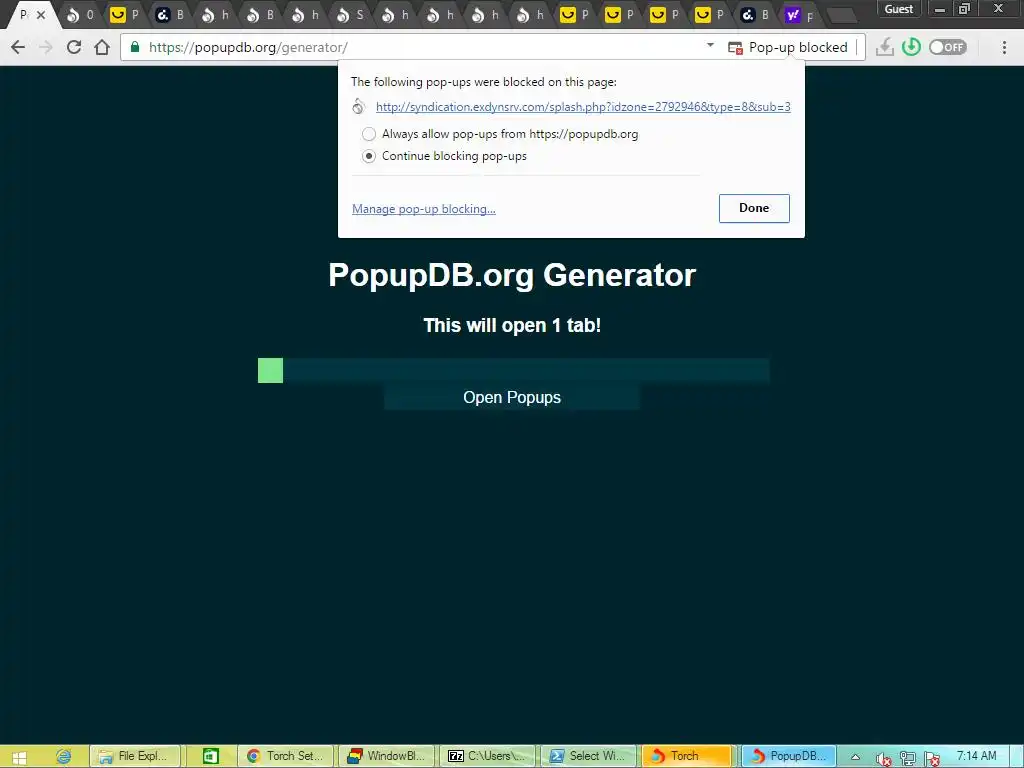Switch to Select Windows PowerShell taskbar item
Image resolution: width=1024 pixels, height=768 pixels.
point(588,756)
